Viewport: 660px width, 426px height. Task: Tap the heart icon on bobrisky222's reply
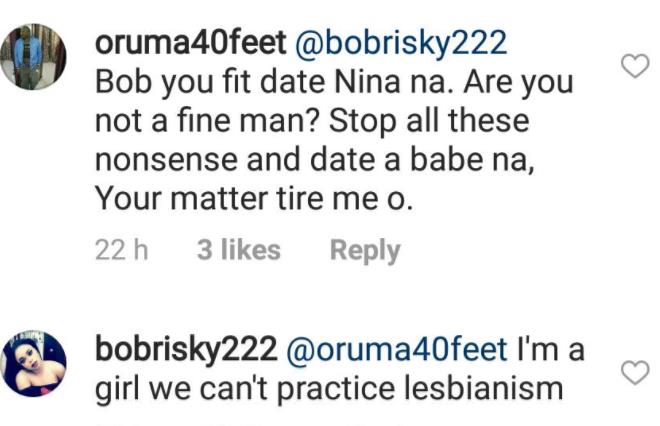(x=634, y=373)
